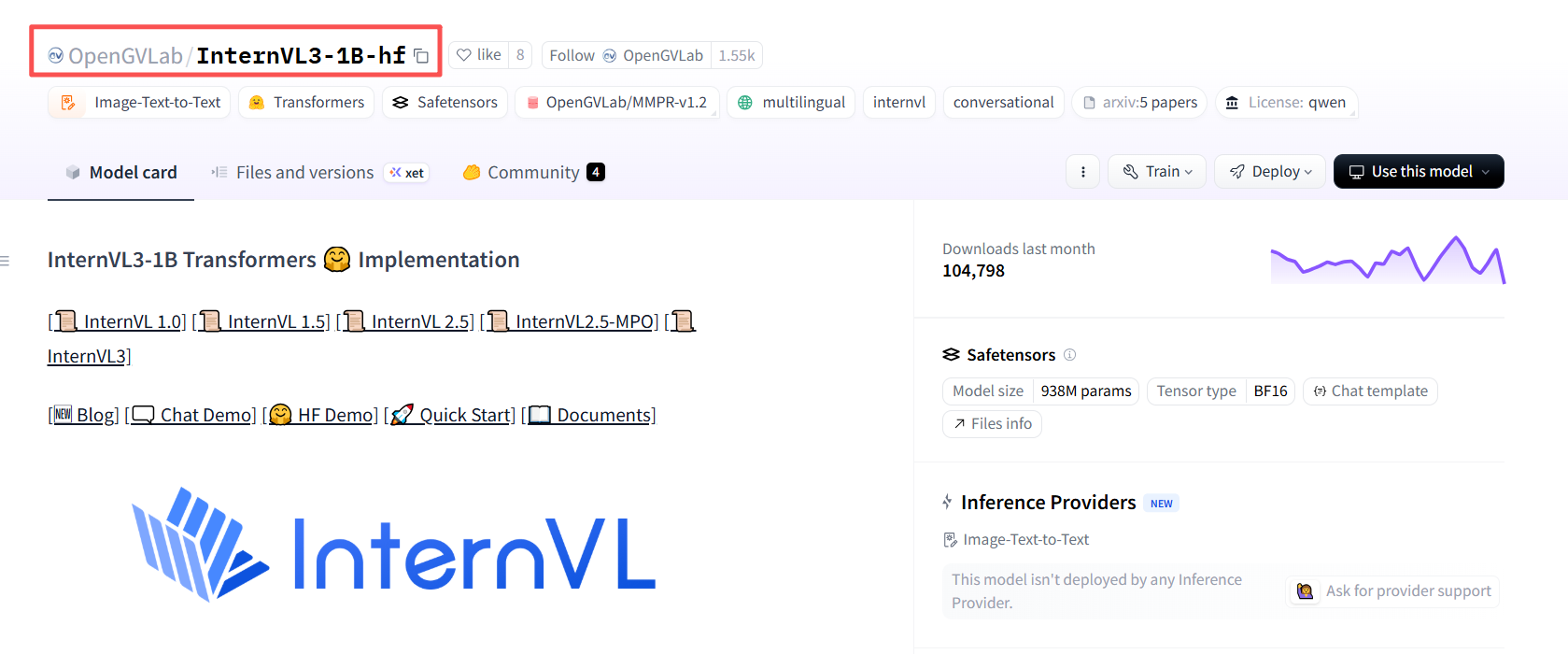Open License: qwen tag
Image resolution: width=1568 pixels, height=654 pixels.
click(1286, 102)
